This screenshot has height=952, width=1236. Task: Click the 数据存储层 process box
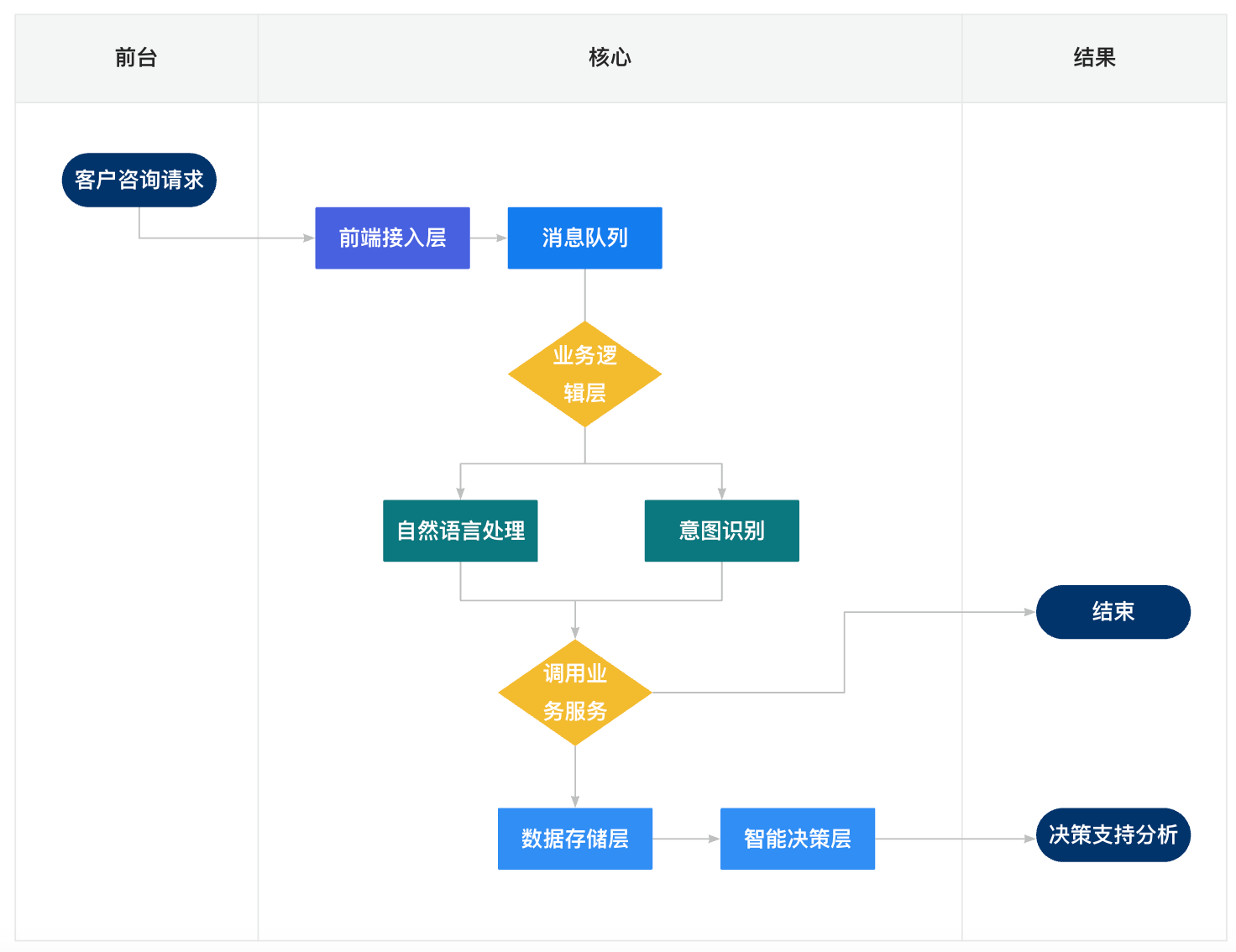(575, 839)
